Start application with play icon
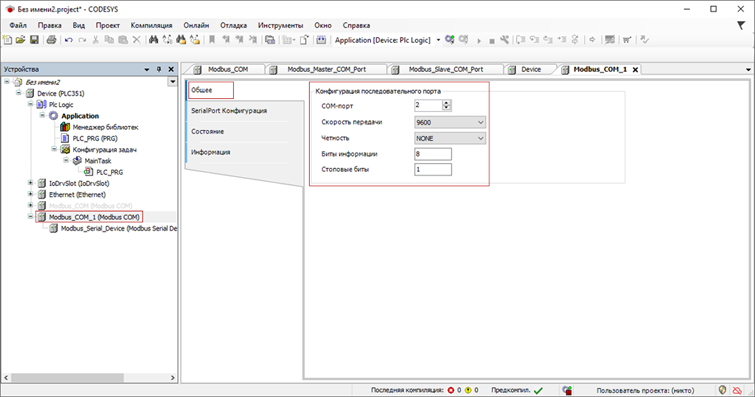This screenshot has height=397, width=755. pos(479,40)
